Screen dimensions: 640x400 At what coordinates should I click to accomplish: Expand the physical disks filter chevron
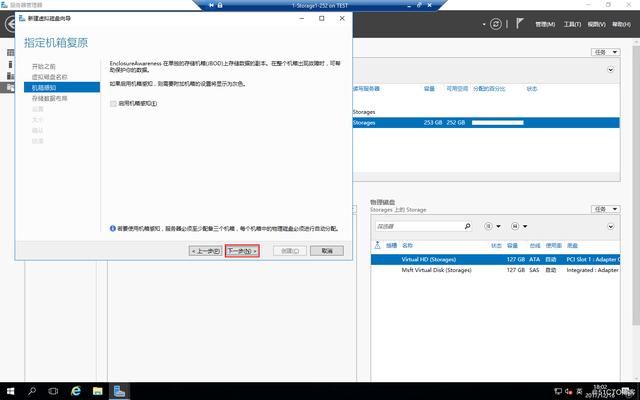[x=611, y=226]
